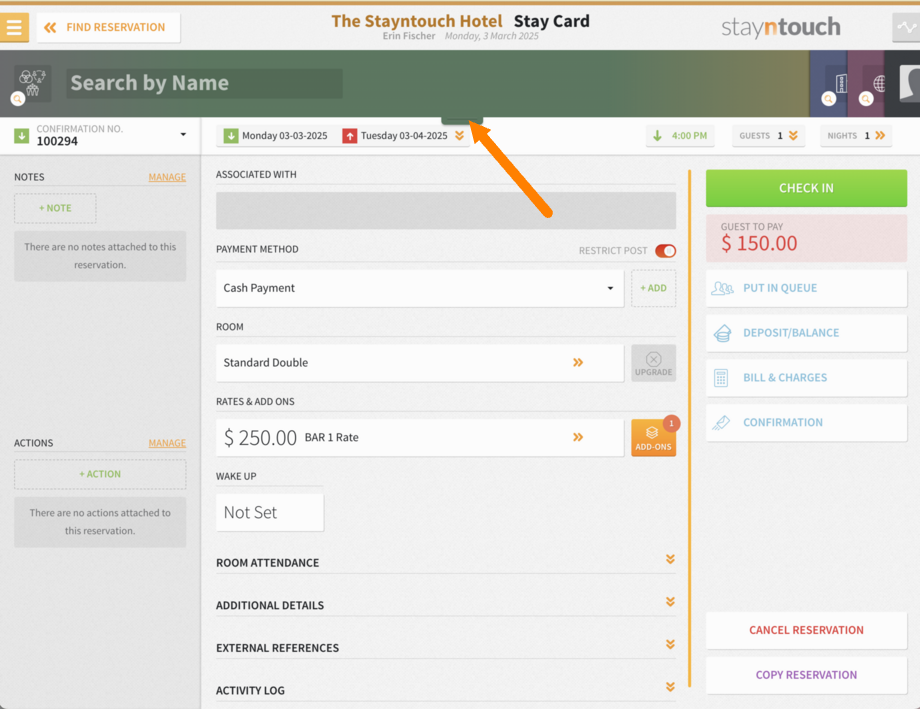920x709 pixels.
Task: Click the guest group search icon
Action: click(x=32, y=83)
